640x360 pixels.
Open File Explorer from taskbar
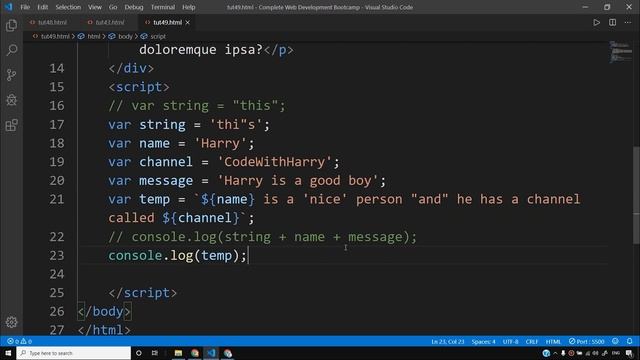click(x=178, y=353)
